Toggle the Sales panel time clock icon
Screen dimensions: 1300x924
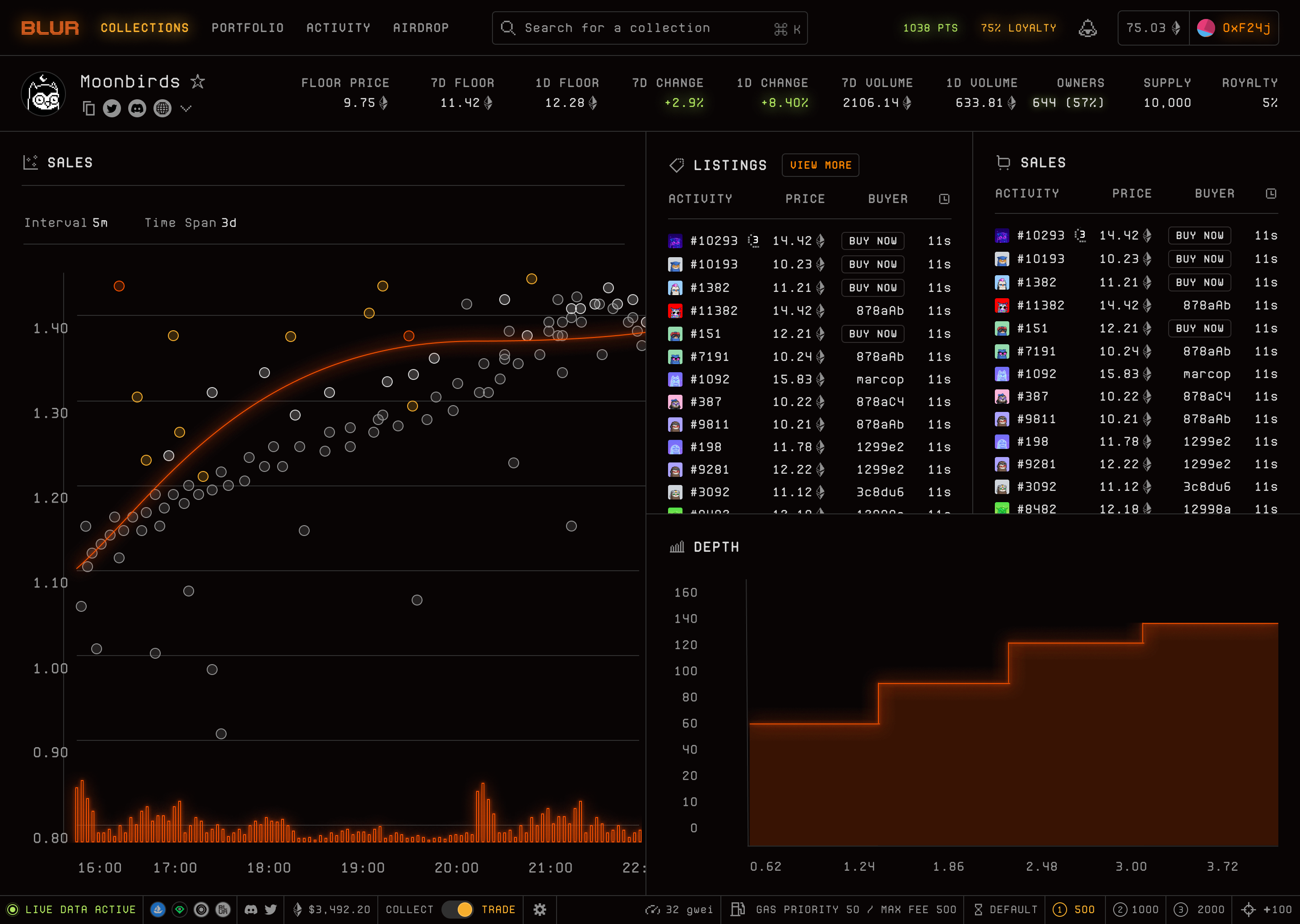pos(1270,194)
